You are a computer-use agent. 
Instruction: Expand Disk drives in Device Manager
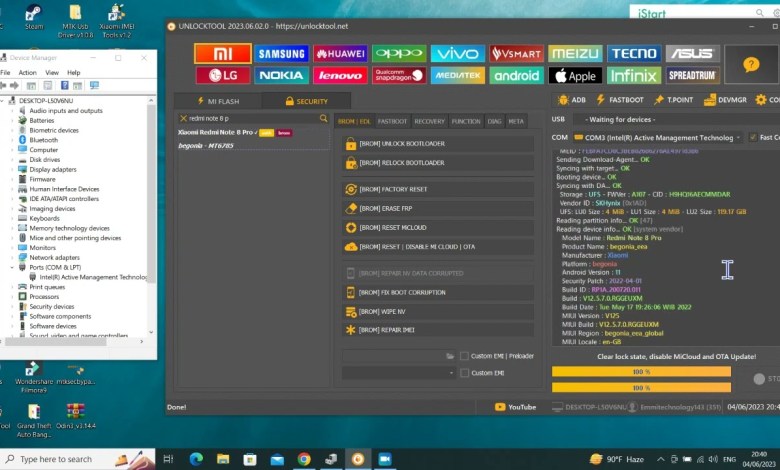click(x=12, y=160)
